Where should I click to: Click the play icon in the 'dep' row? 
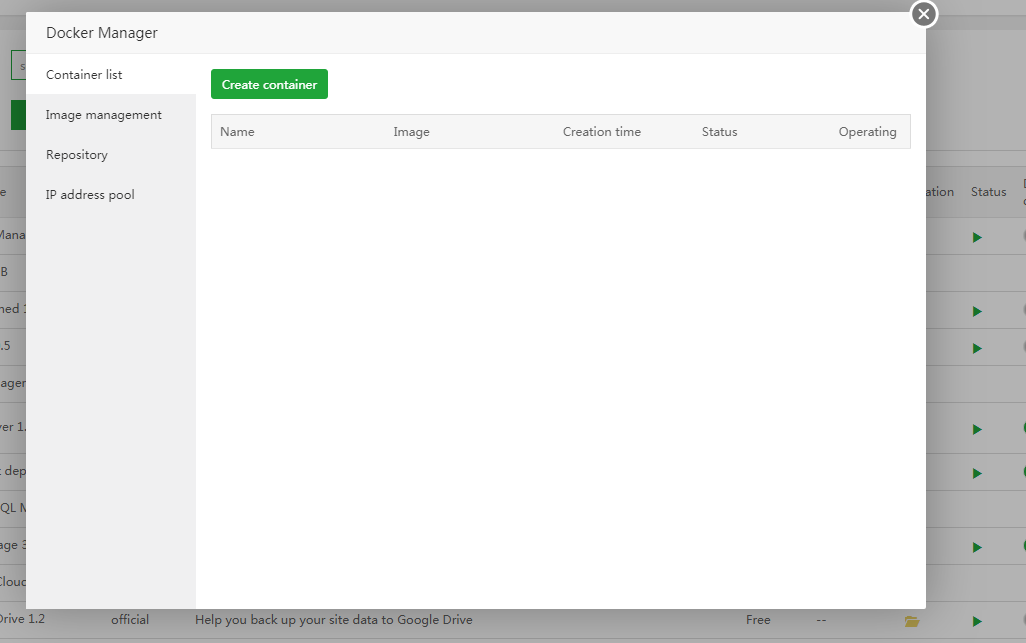pos(977,473)
